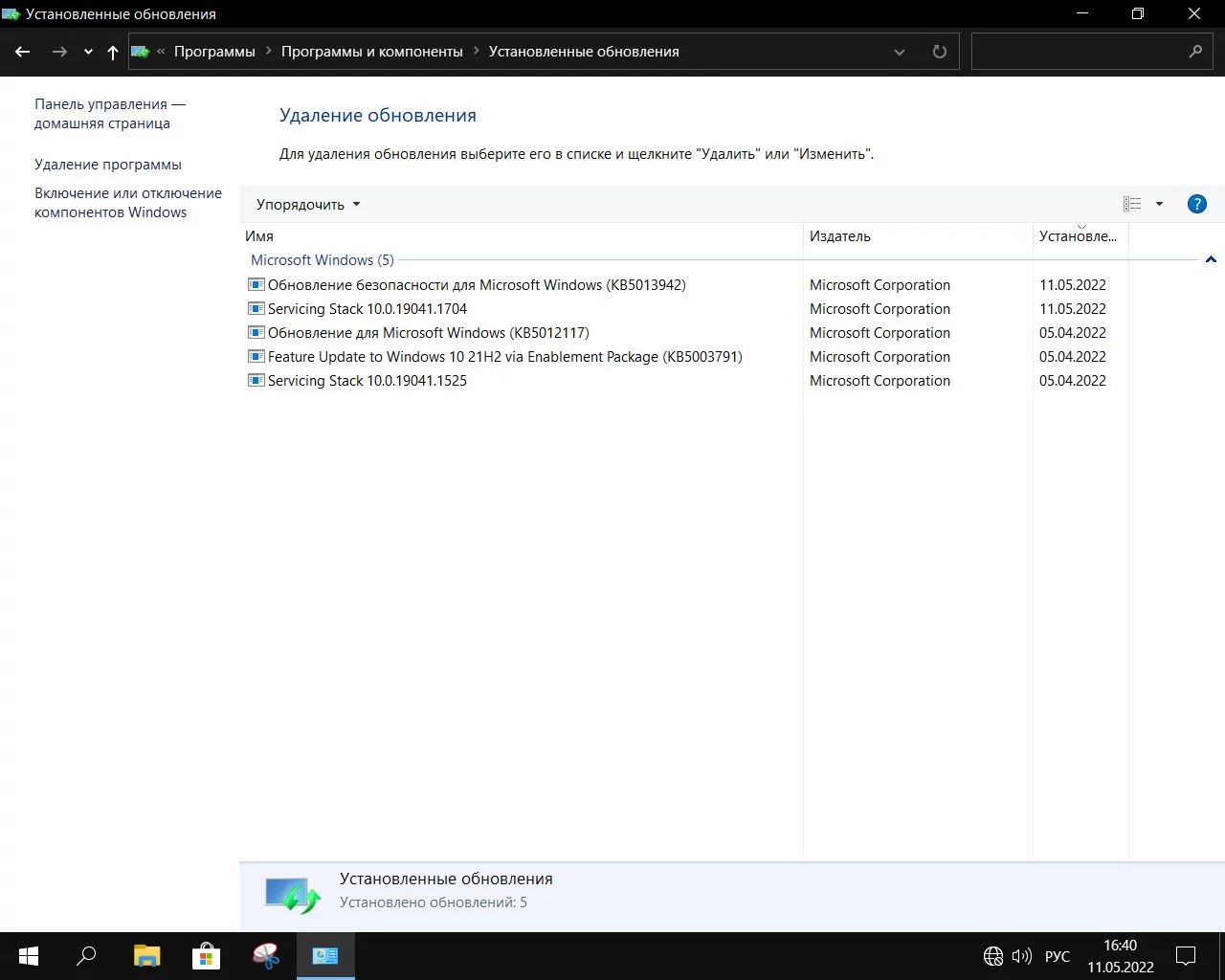Sort by the Издатель column header
Image resolution: width=1225 pixels, height=980 pixels.
919,236
